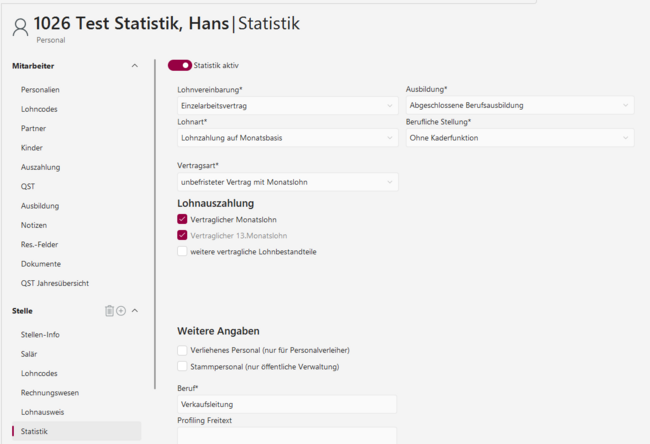Collapse the Mitarbeiter section
The image size is (650, 444).
coord(135,66)
